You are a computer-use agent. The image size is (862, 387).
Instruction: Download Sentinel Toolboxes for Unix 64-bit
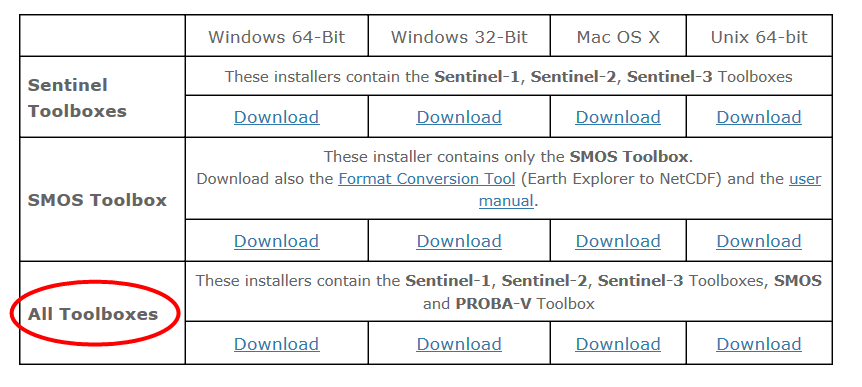(x=759, y=117)
